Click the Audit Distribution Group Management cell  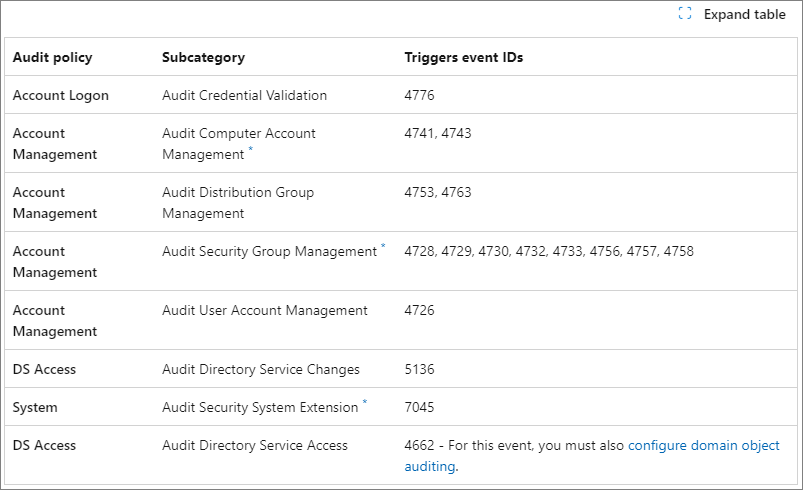[x=238, y=203]
